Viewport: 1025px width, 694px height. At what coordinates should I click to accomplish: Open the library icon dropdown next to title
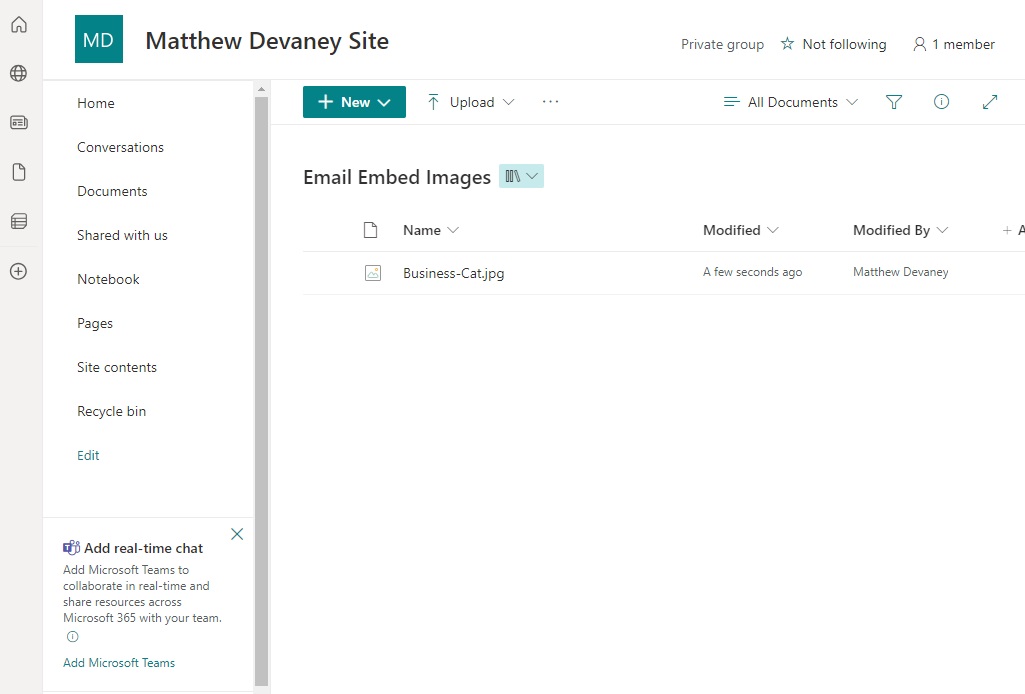click(x=521, y=176)
